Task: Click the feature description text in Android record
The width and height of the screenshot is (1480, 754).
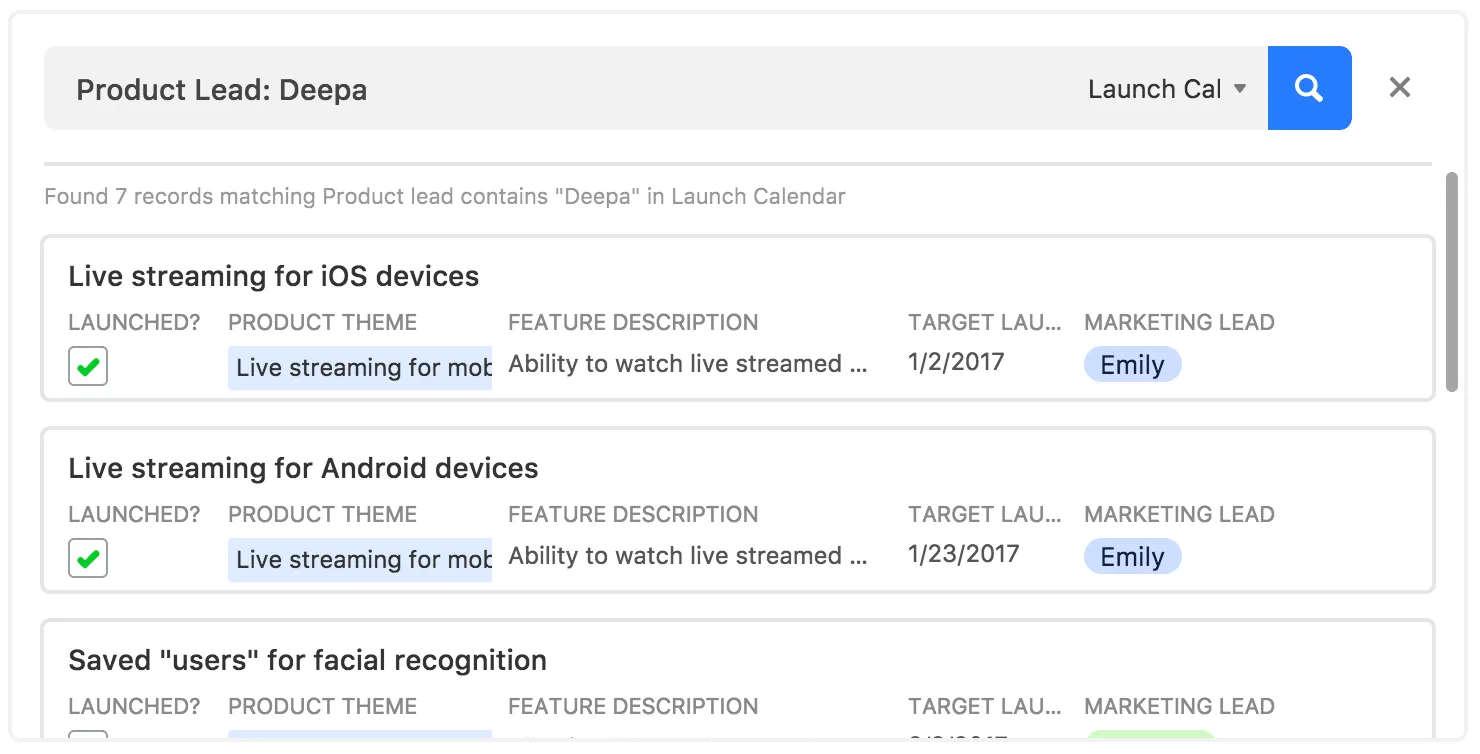Action: [687, 556]
